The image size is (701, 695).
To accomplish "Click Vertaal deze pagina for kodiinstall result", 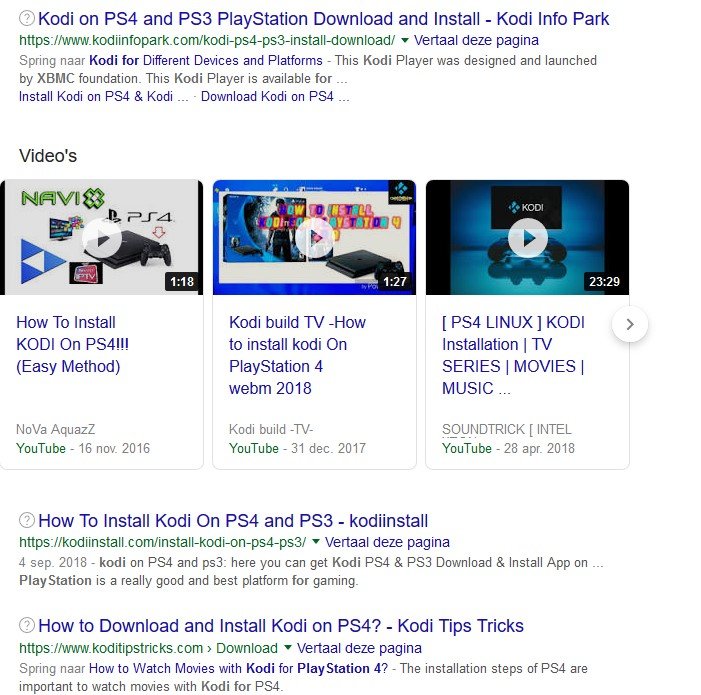I will [x=387, y=542].
